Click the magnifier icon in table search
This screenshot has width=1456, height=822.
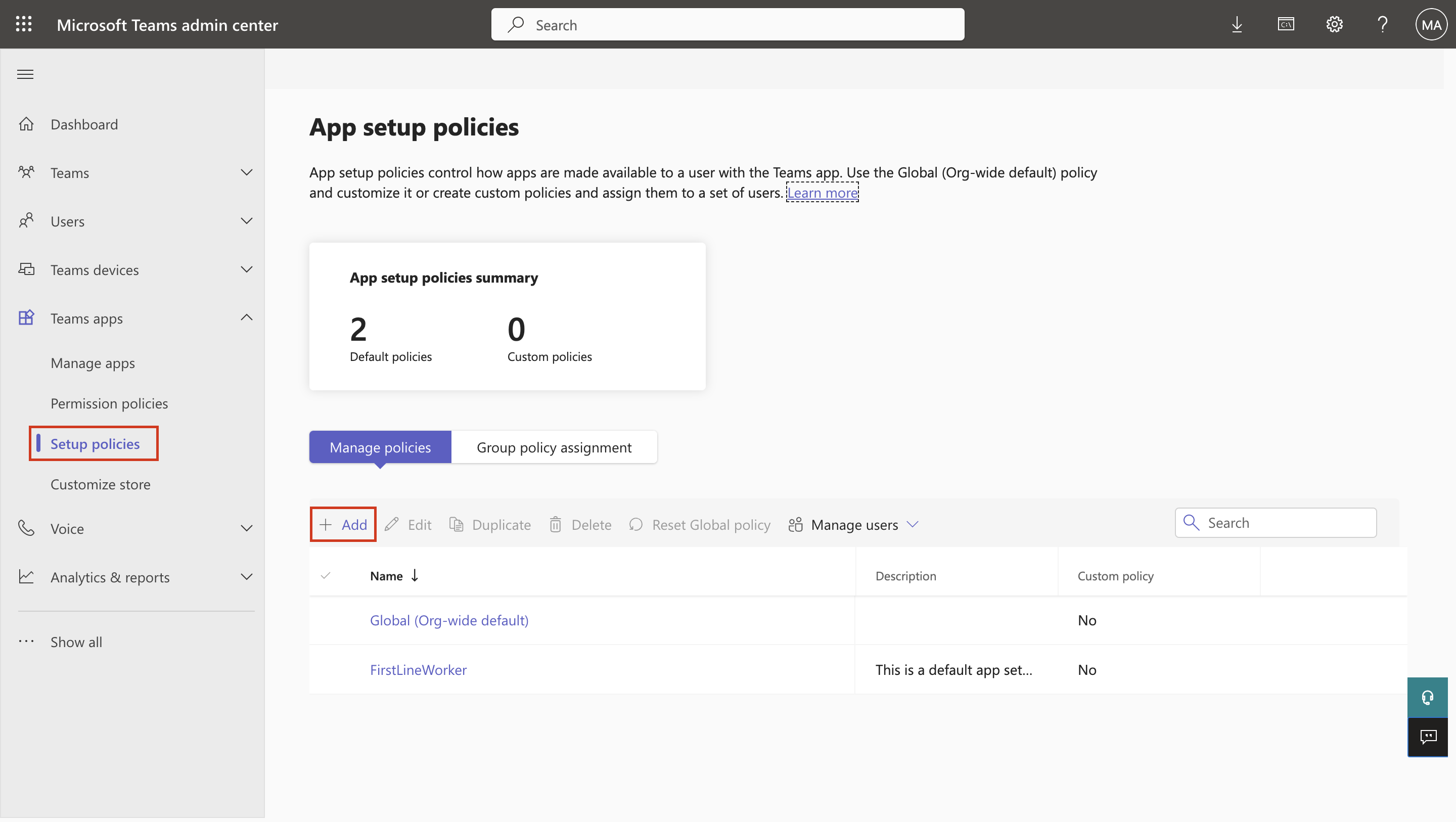[1191, 522]
